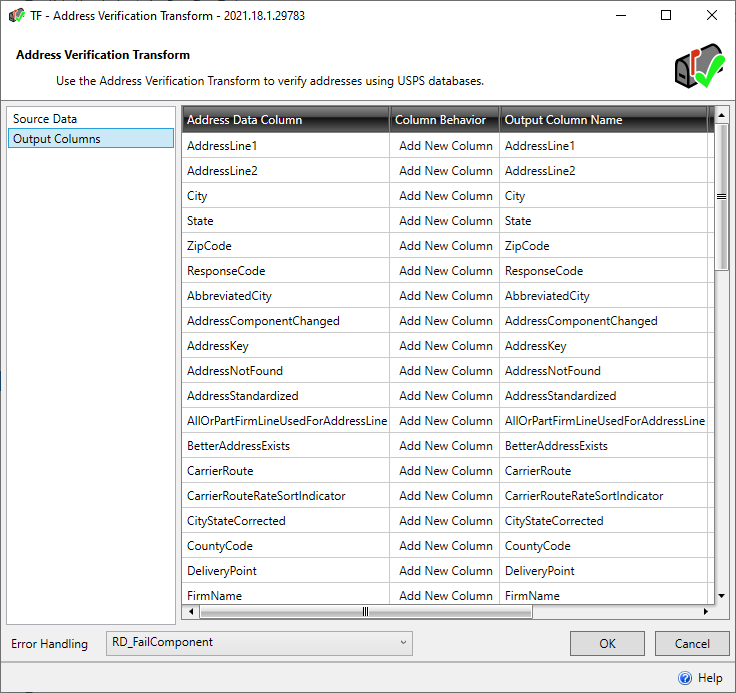Screen dimensions: 736x693
Task: Maximize the Address Verification Transform window
Action: pyautogui.click(x=666, y=15)
